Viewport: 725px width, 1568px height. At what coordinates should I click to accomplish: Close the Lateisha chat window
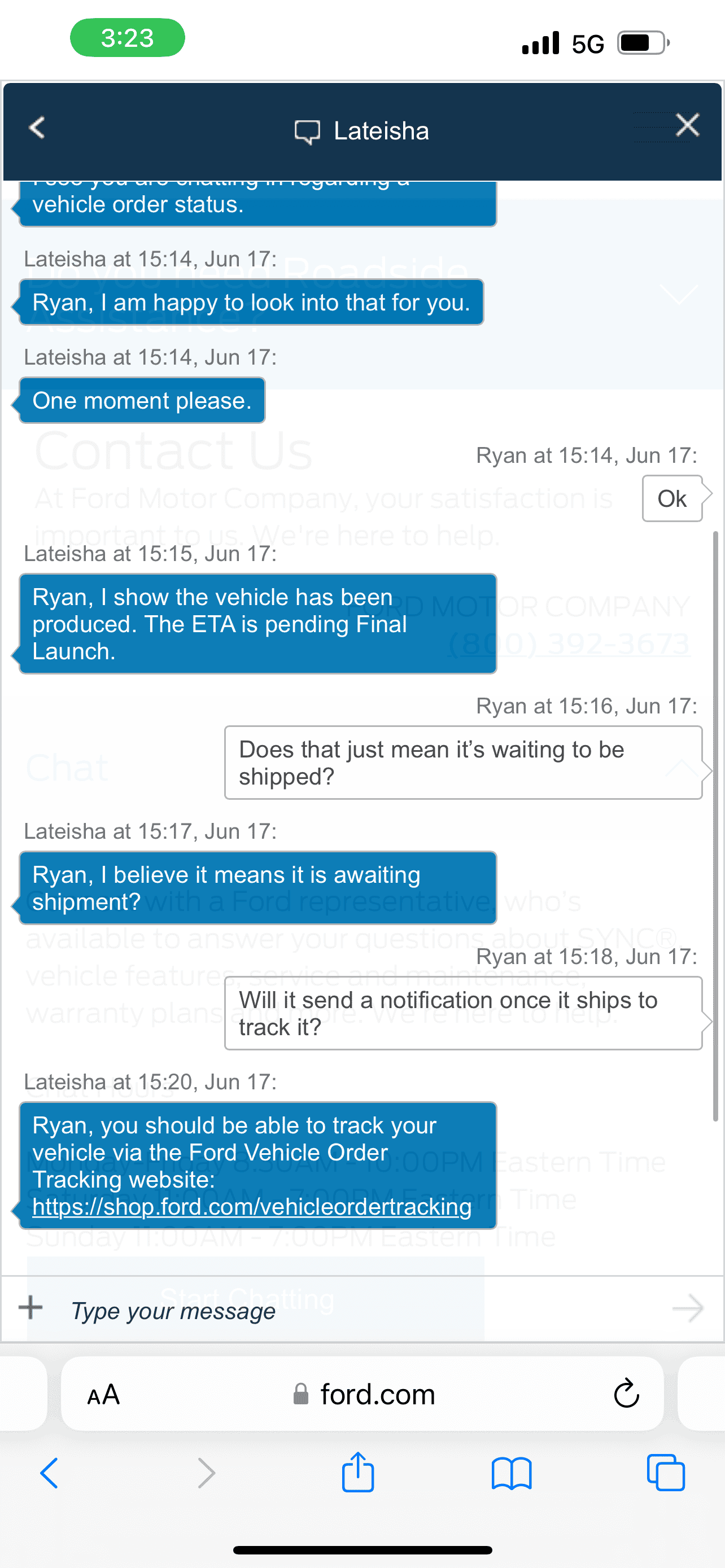[687, 125]
